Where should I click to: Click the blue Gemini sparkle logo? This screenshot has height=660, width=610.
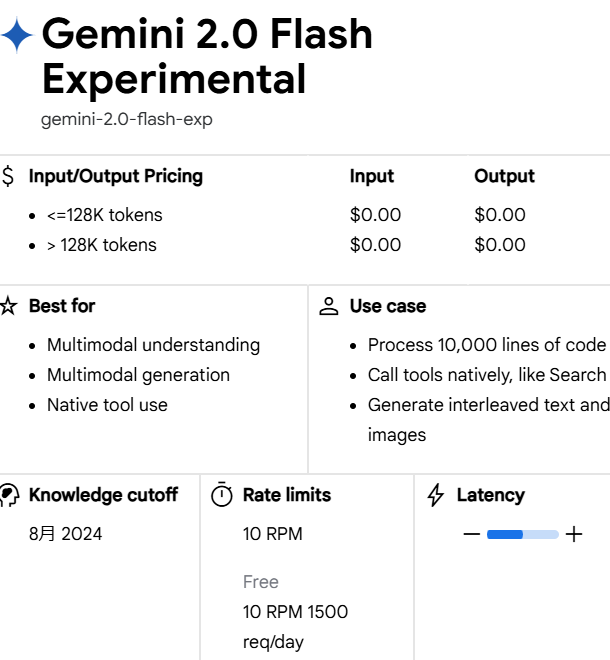17,37
